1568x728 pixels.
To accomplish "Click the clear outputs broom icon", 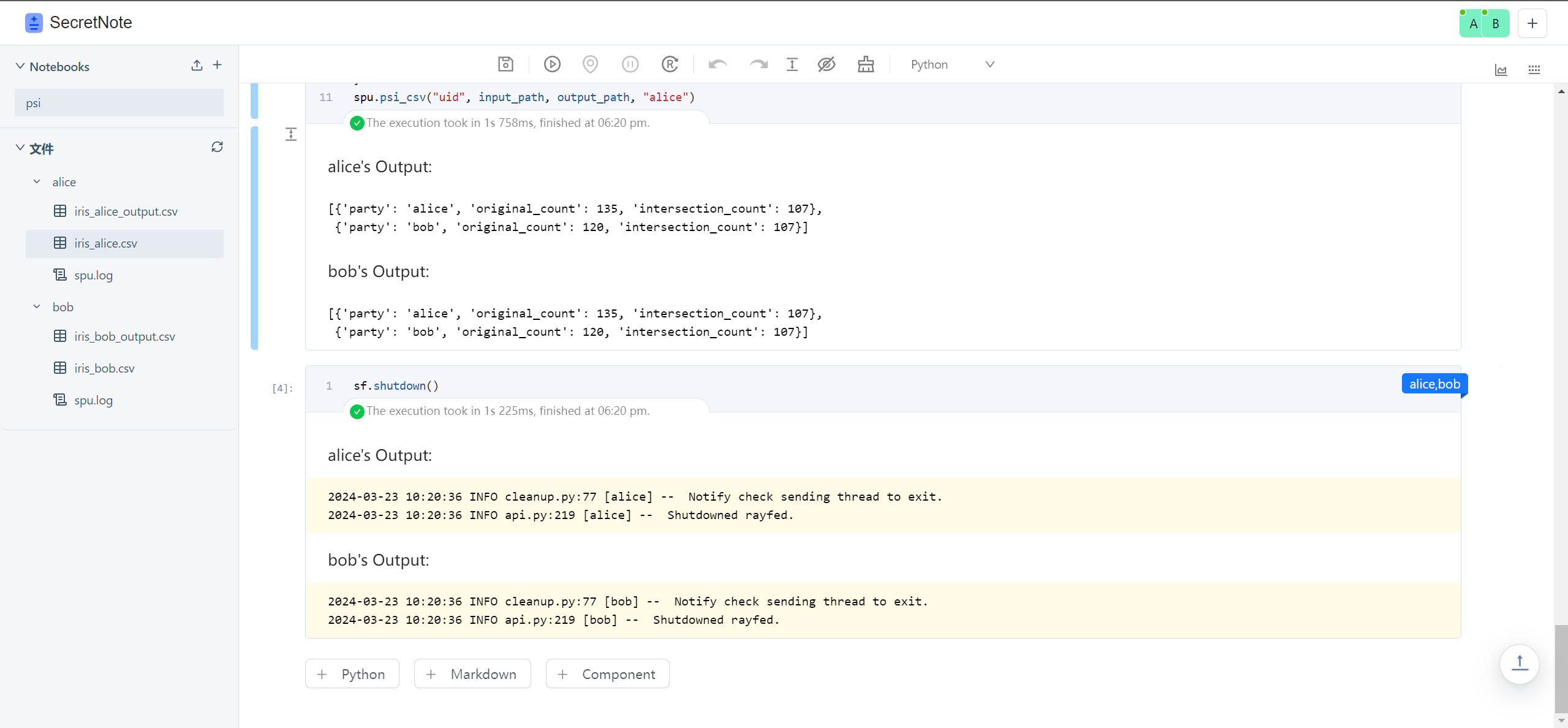I will coord(866,64).
